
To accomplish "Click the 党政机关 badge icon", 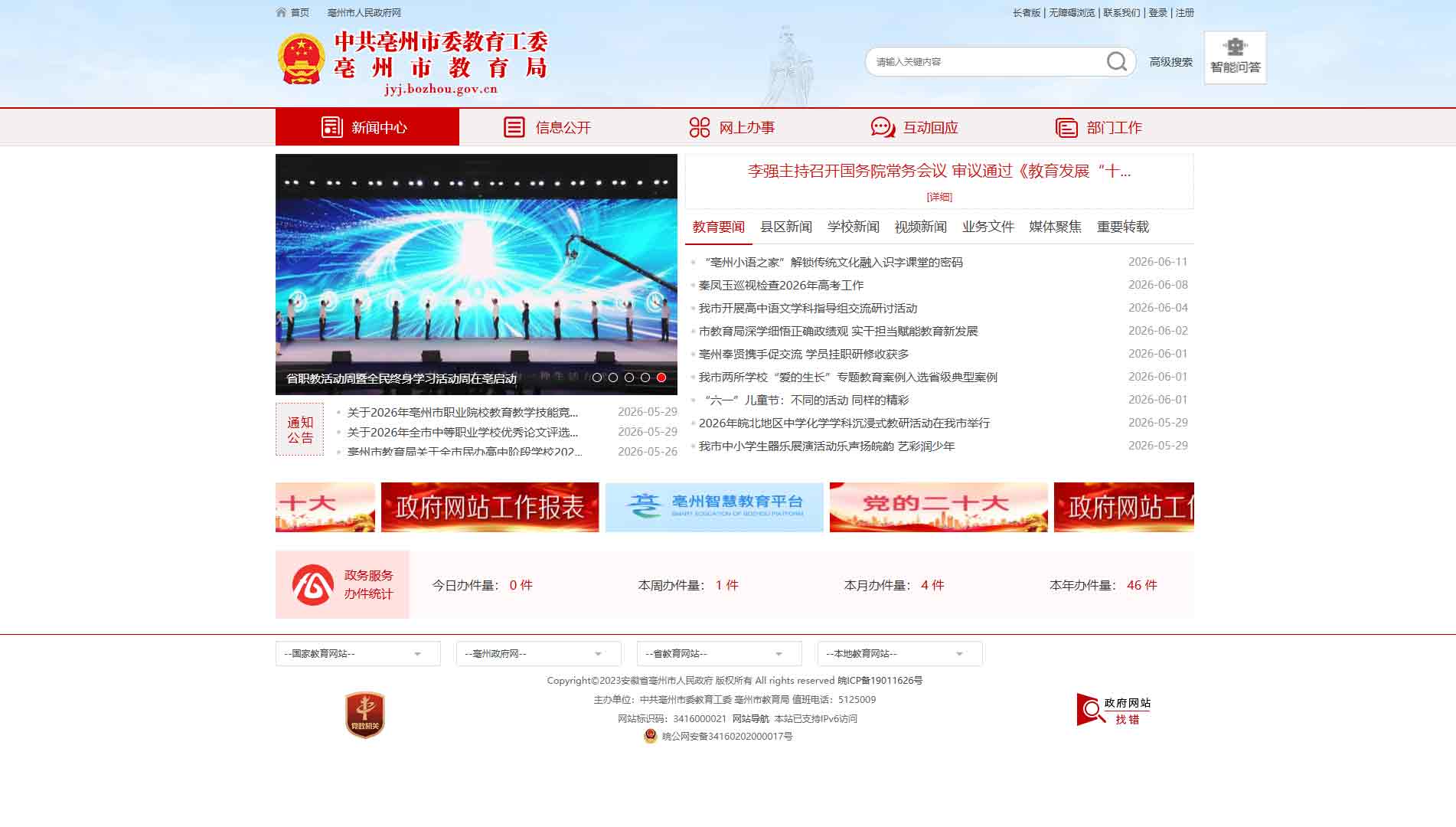I will click(365, 715).
